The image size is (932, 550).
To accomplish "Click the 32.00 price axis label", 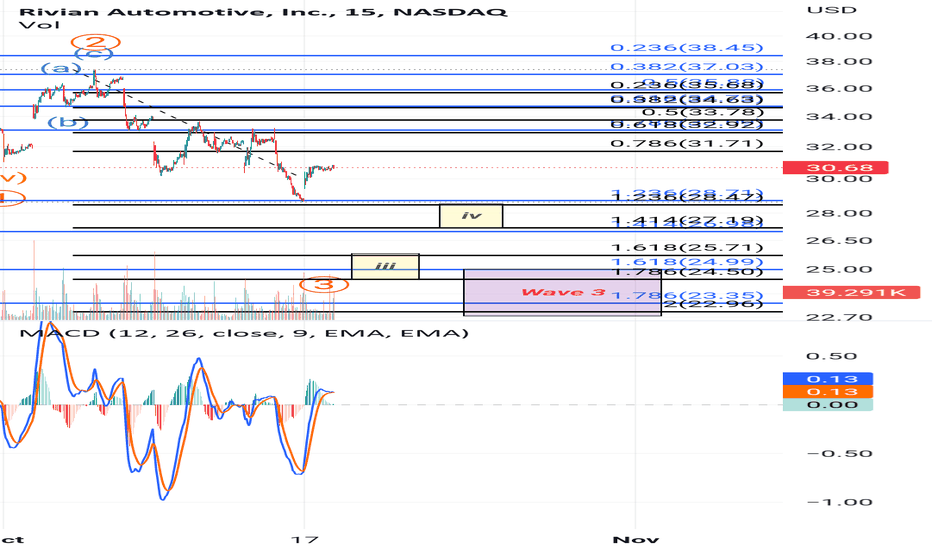I will (x=839, y=147).
